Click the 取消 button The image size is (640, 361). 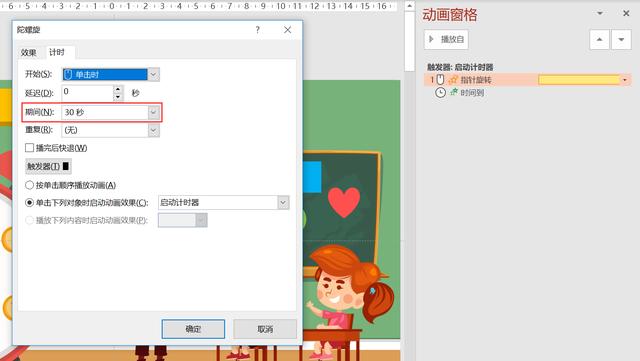pyautogui.click(x=265, y=329)
